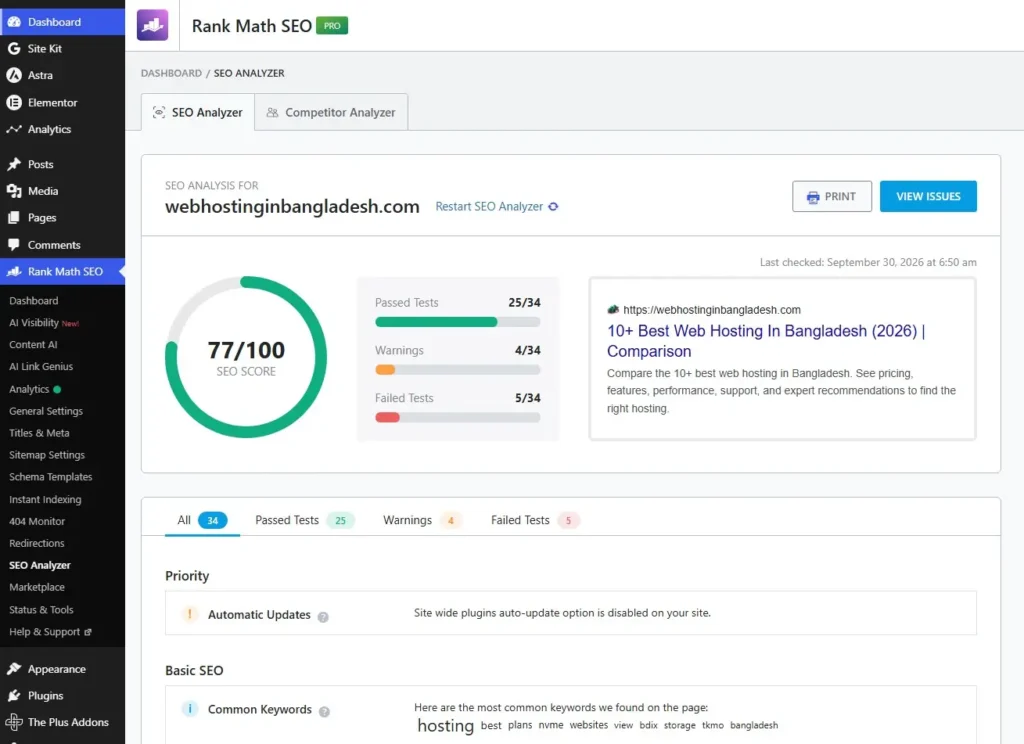Click the info icon on Common Keywords row
Screen dimensions: 1024x744
pos(190,709)
